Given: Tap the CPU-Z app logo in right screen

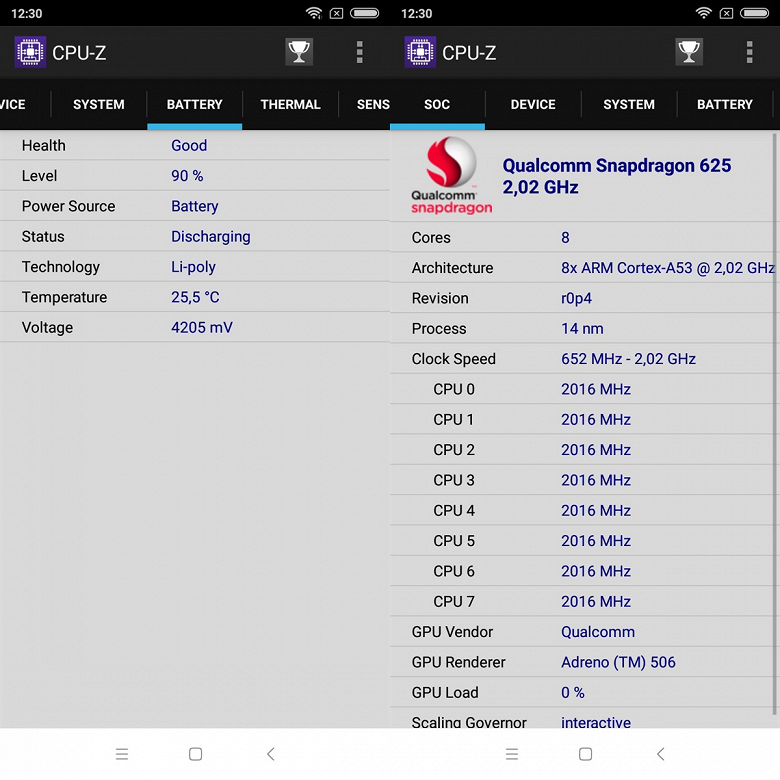Looking at the screenshot, I should (420, 52).
